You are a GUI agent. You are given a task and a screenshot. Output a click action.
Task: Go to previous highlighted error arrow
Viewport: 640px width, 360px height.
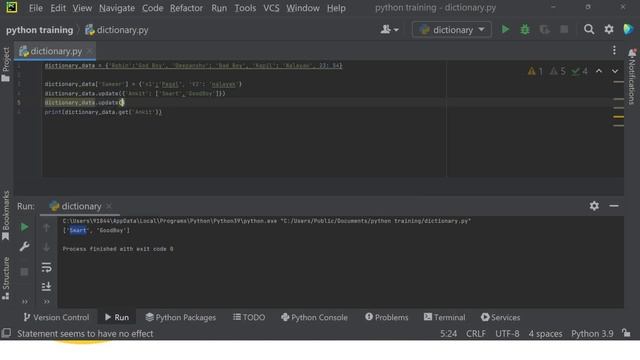pyautogui.click(x=599, y=71)
